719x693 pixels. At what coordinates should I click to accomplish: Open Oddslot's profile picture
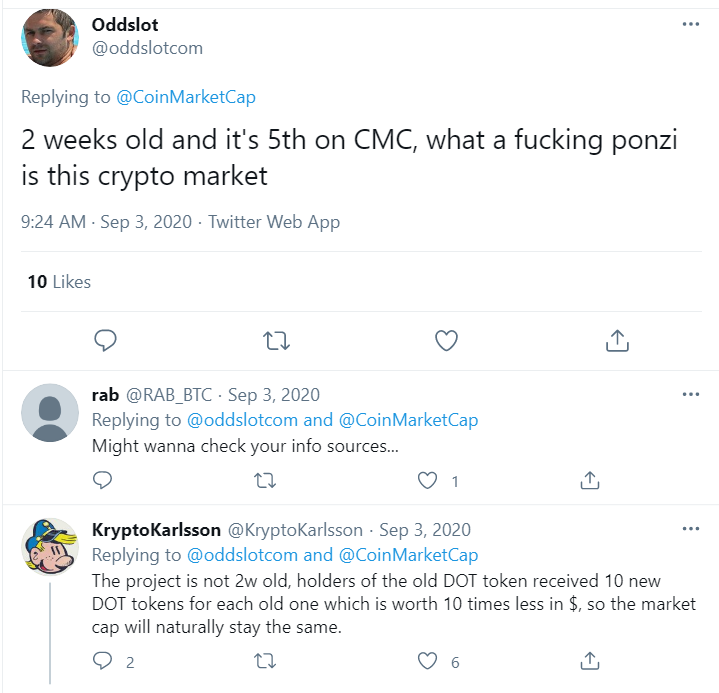pos(50,38)
